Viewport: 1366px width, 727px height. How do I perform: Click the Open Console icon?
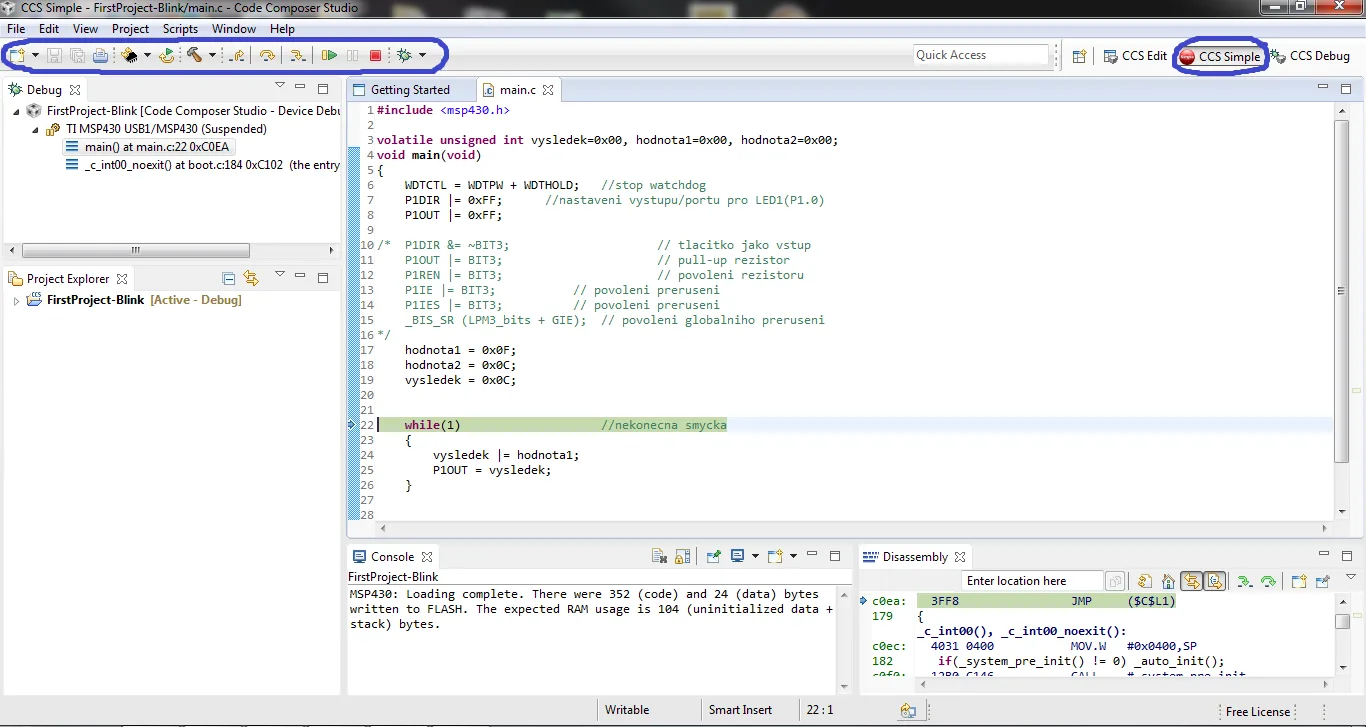coord(775,556)
